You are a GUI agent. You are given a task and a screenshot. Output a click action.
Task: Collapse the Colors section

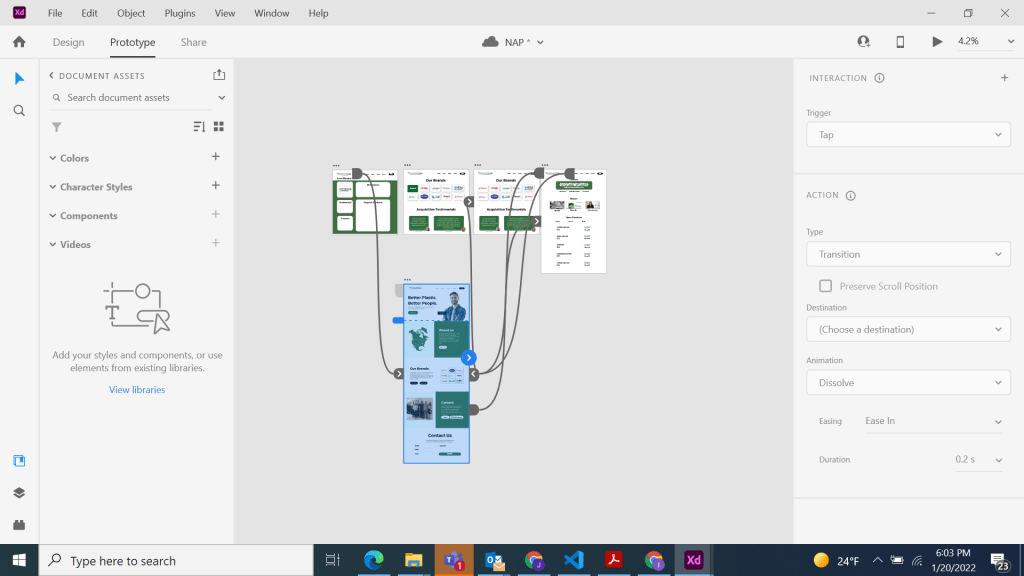coord(53,158)
